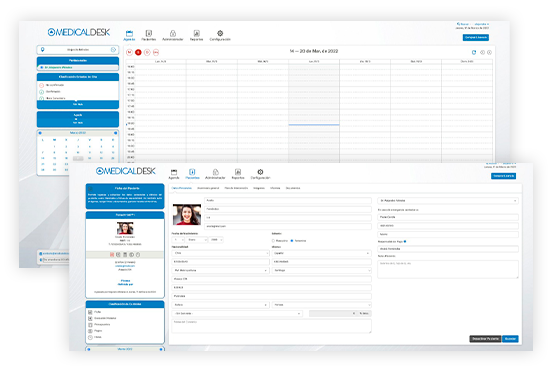Show next month in the agenda mini calendar
The height and width of the screenshot is (388, 553).
116,133
